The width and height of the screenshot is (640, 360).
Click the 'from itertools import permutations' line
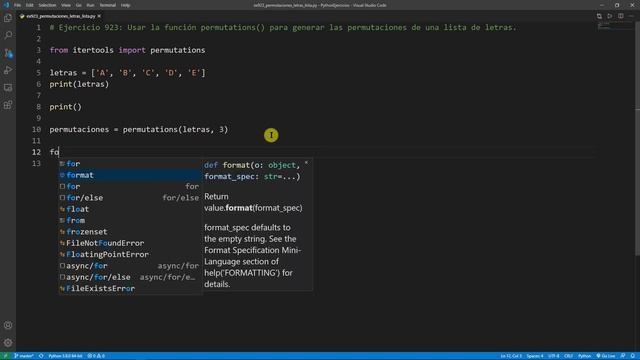click(x=127, y=50)
